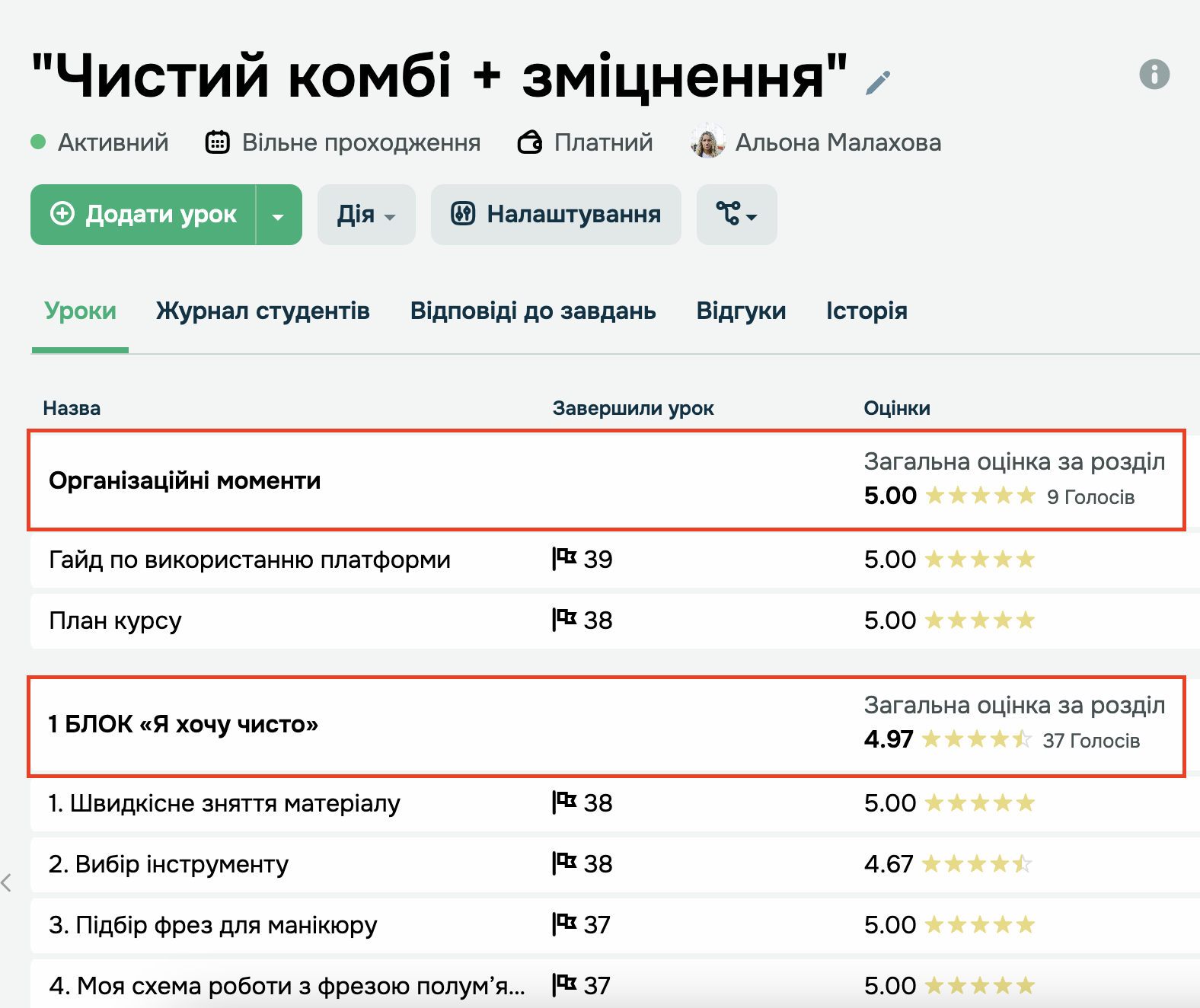The image size is (1200, 1008).
Task: Click the flag icon in План курсу row
Action: (x=564, y=620)
